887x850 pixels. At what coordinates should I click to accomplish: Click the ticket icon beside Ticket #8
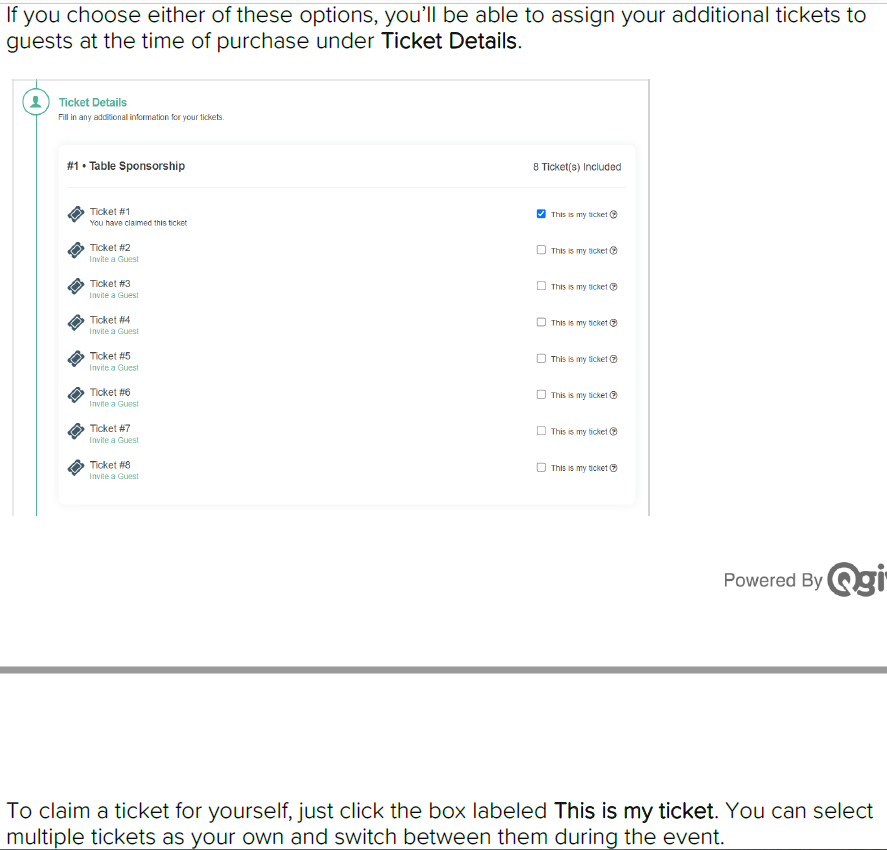point(75,468)
